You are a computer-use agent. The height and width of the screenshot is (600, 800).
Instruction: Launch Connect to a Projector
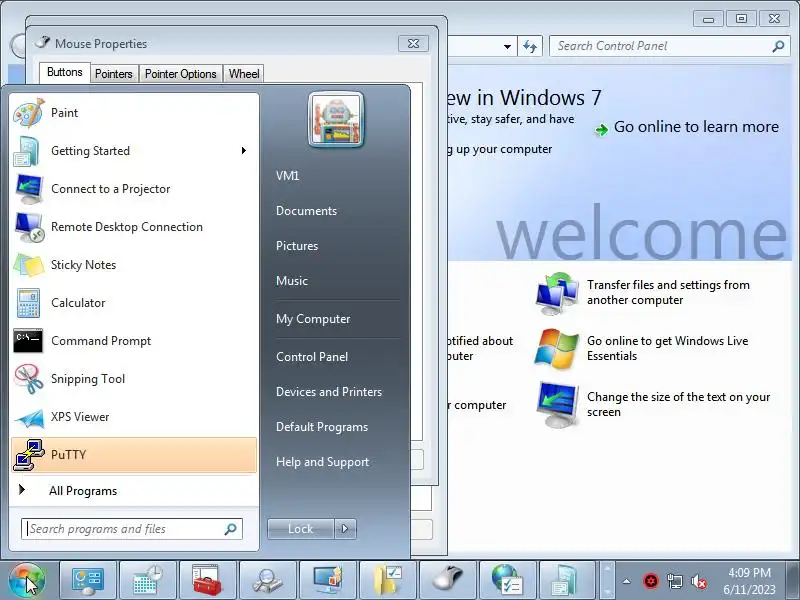point(134,189)
